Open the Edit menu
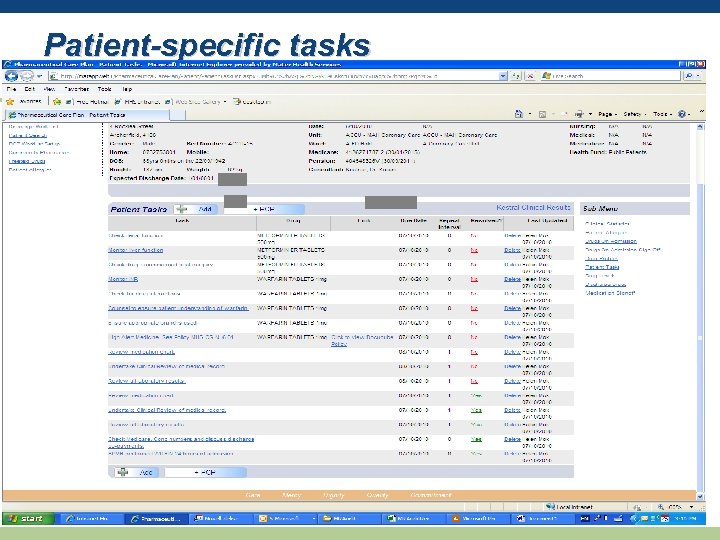Screen dimensions: 720x540 point(30,89)
